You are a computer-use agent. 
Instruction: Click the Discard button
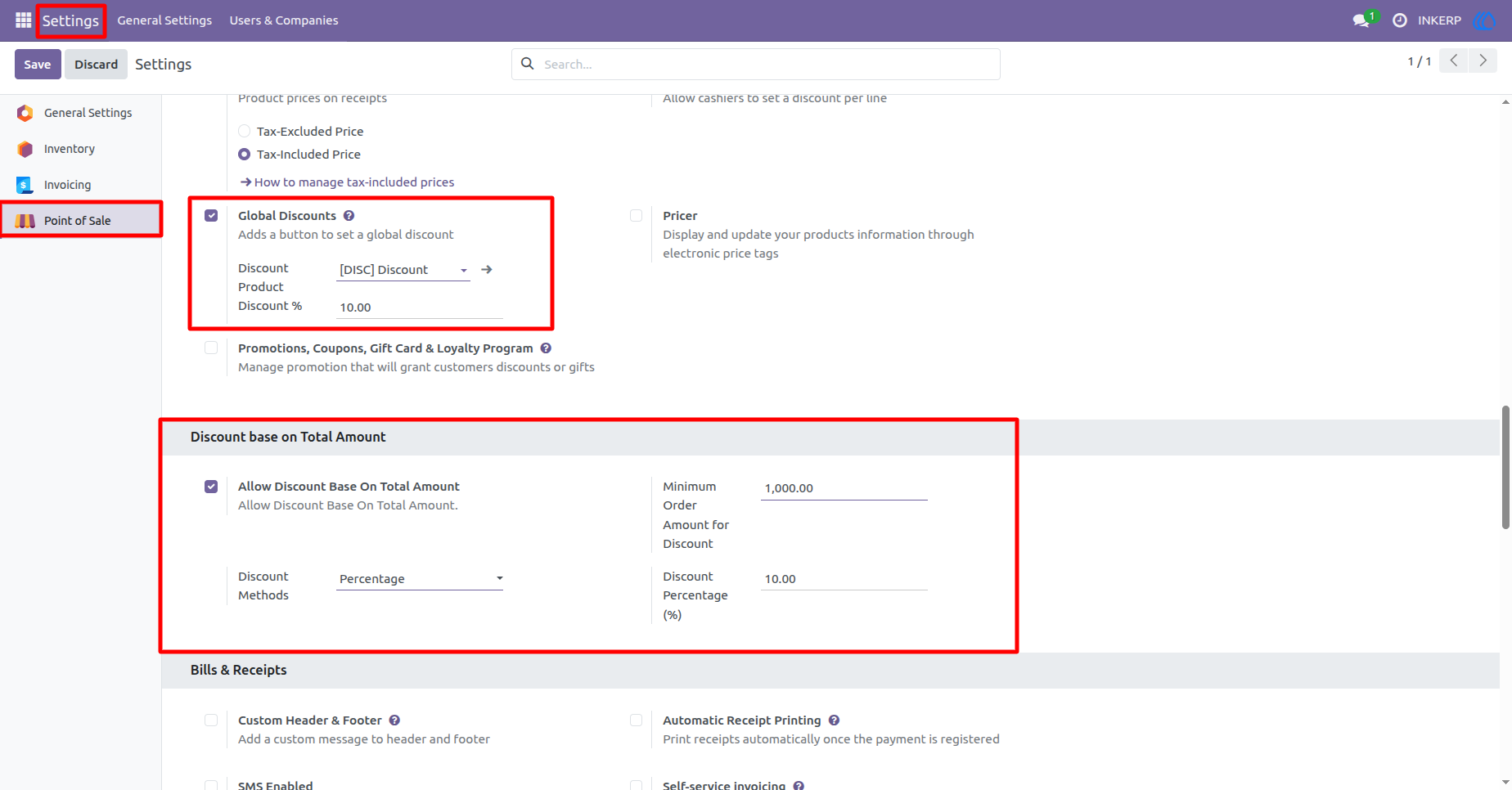click(97, 64)
